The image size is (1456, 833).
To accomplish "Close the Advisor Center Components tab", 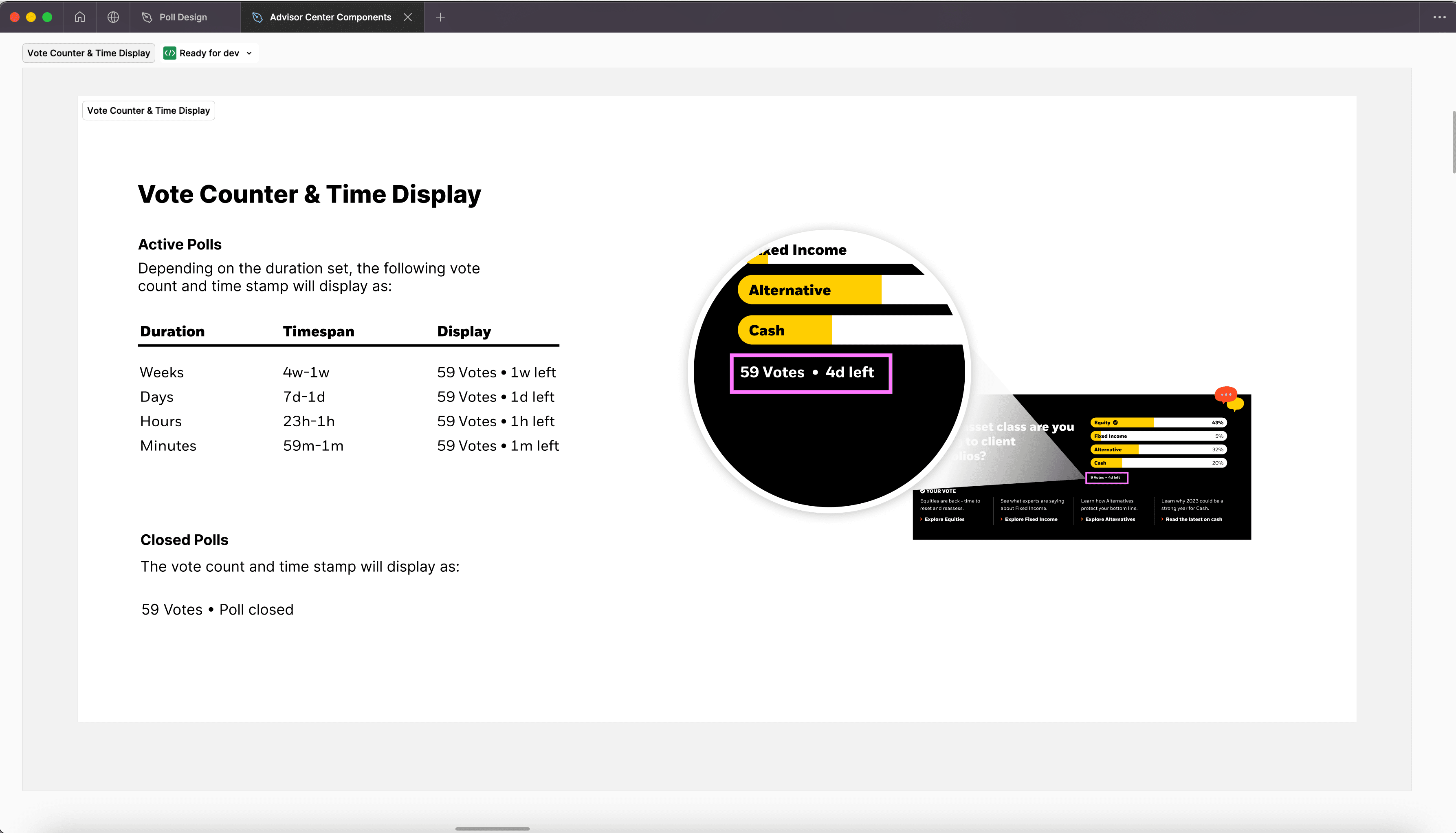I will pyautogui.click(x=408, y=17).
